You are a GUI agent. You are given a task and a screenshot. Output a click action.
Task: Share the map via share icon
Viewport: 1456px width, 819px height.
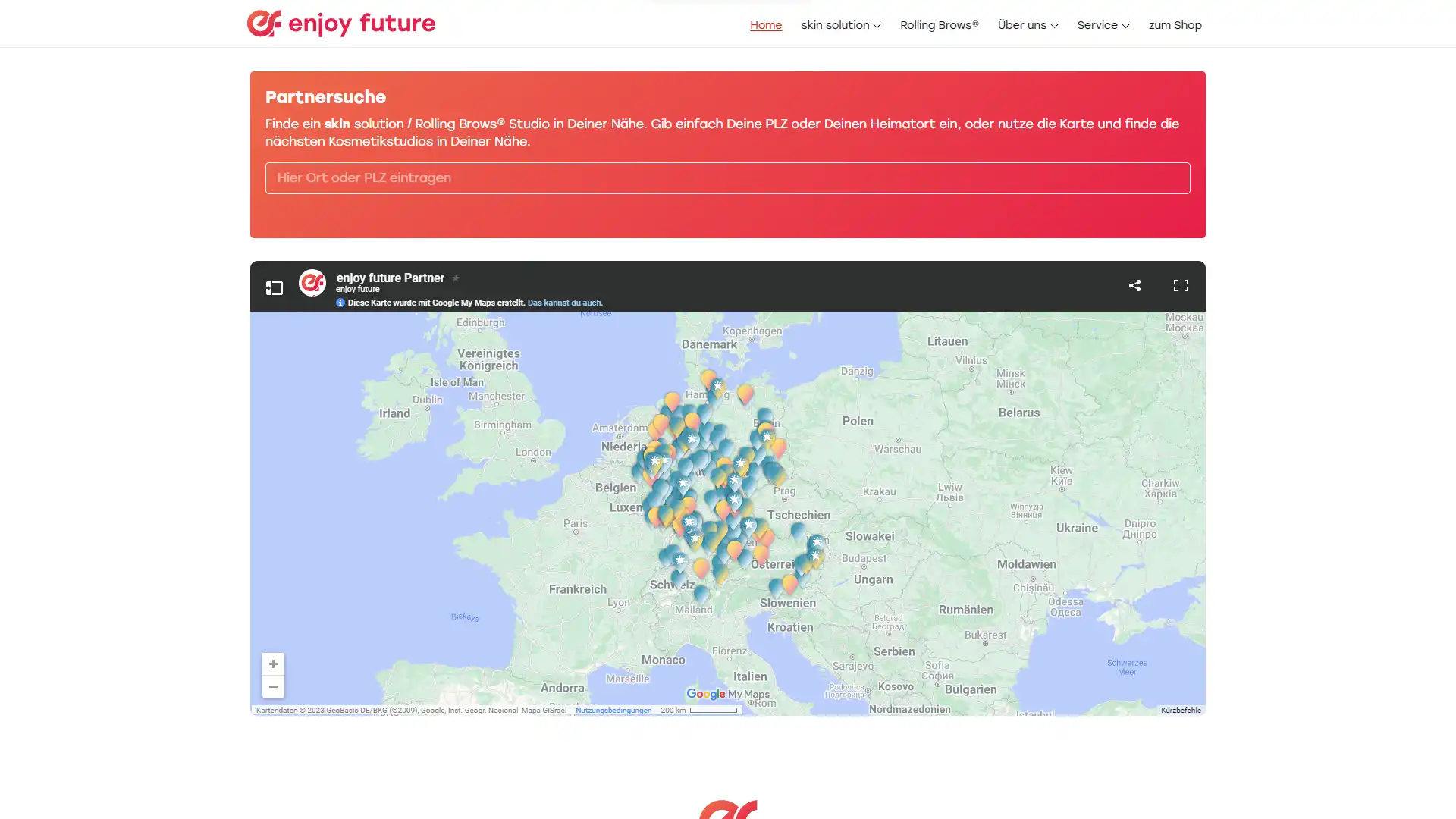pyautogui.click(x=1134, y=286)
